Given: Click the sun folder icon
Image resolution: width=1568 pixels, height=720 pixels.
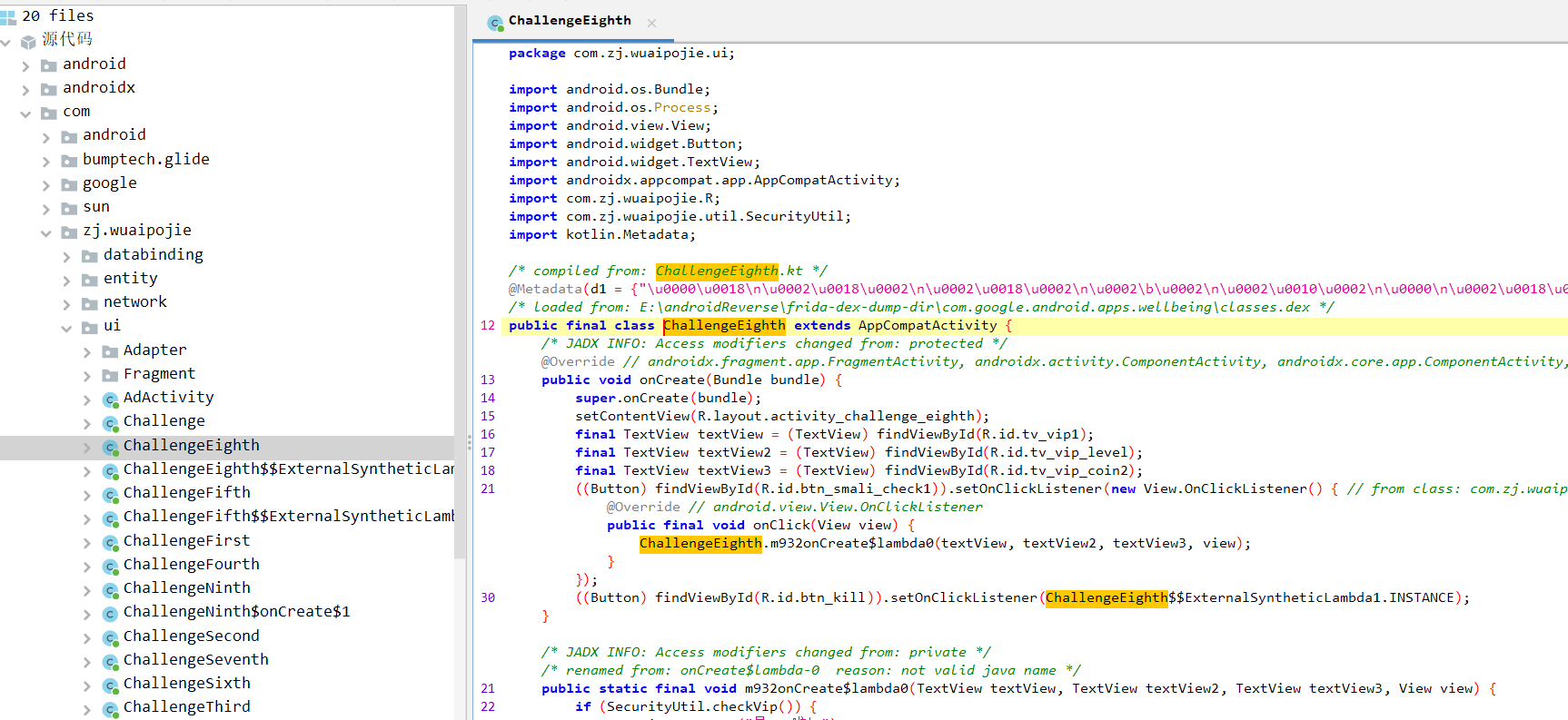Looking at the screenshot, I should point(69,208).
